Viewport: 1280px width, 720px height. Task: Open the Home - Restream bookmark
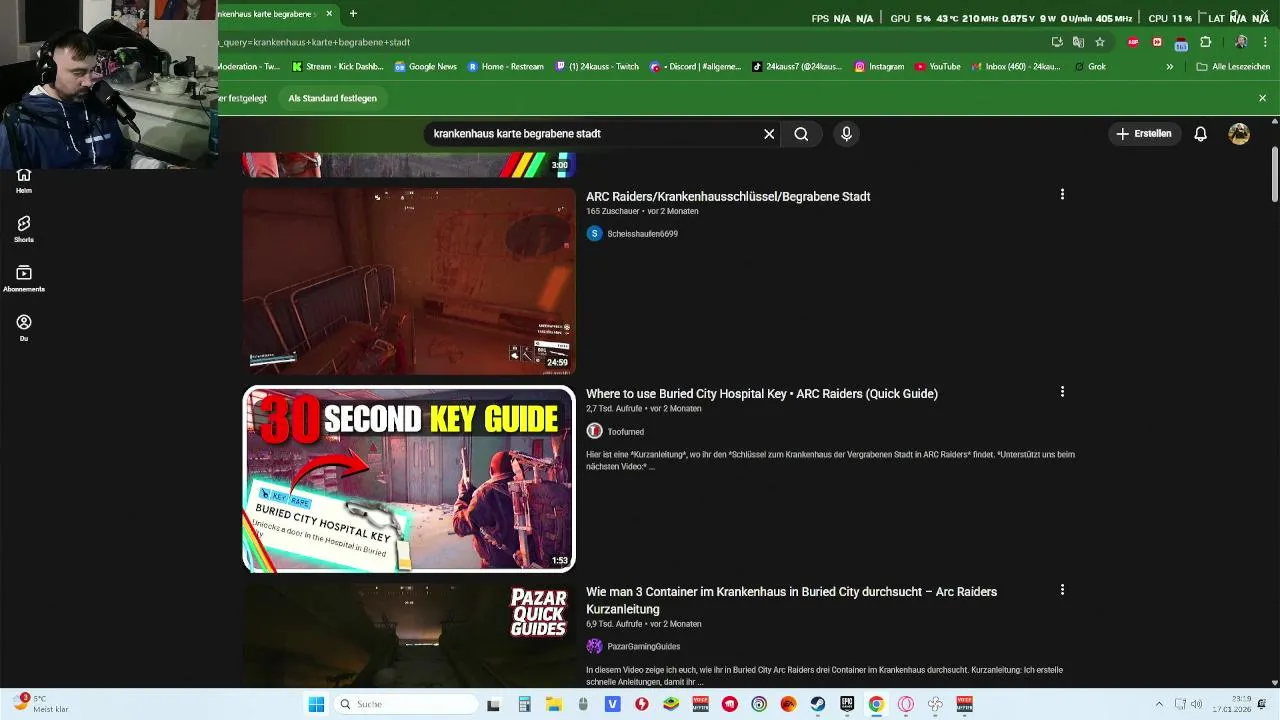coord(506,67)
